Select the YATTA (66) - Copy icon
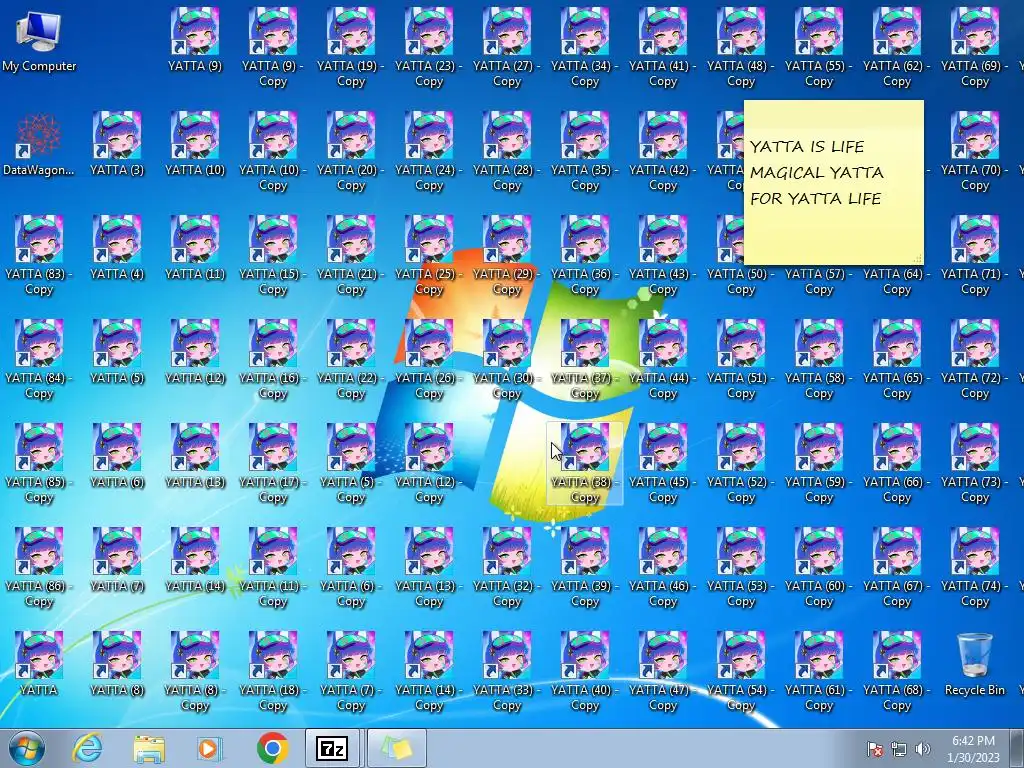Viewport: 1024px width, 768px height. click(897, 463)
